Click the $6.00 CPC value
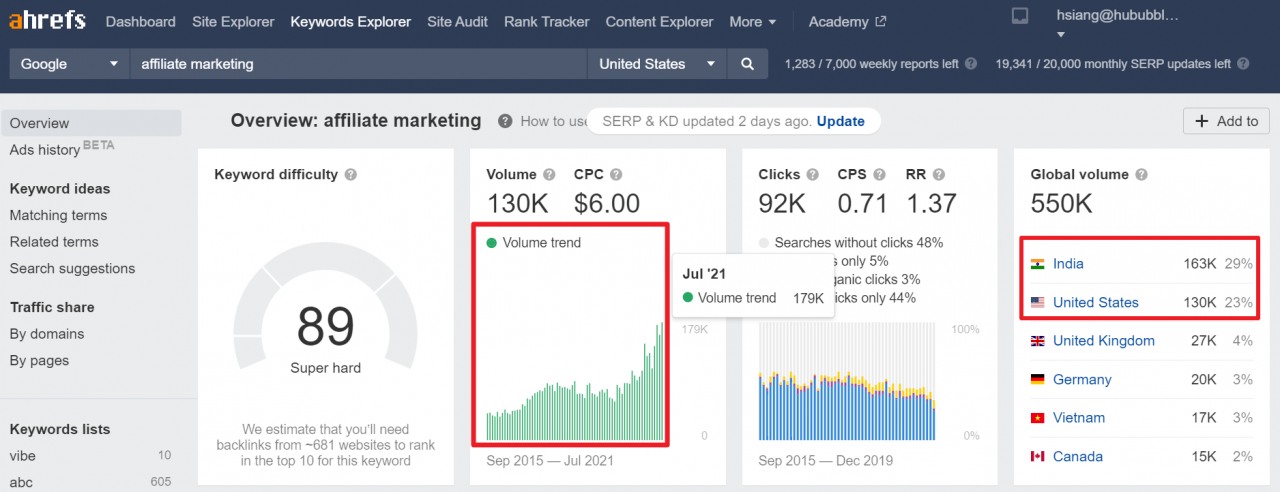The image size is (1280, 492). point(607,204)
